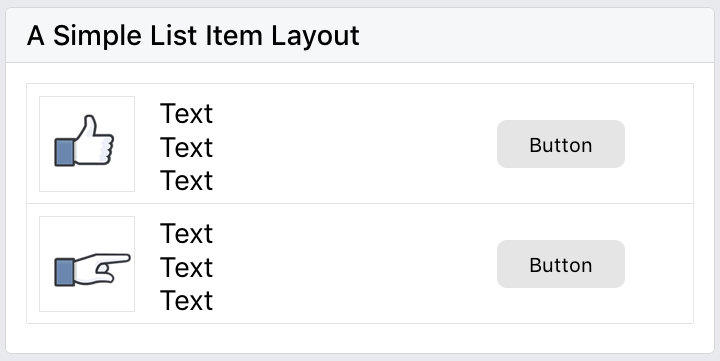This screenshot has height=361, width=720.
Task: Click the Button beside the pointing hand item
Action: (561, 264)
